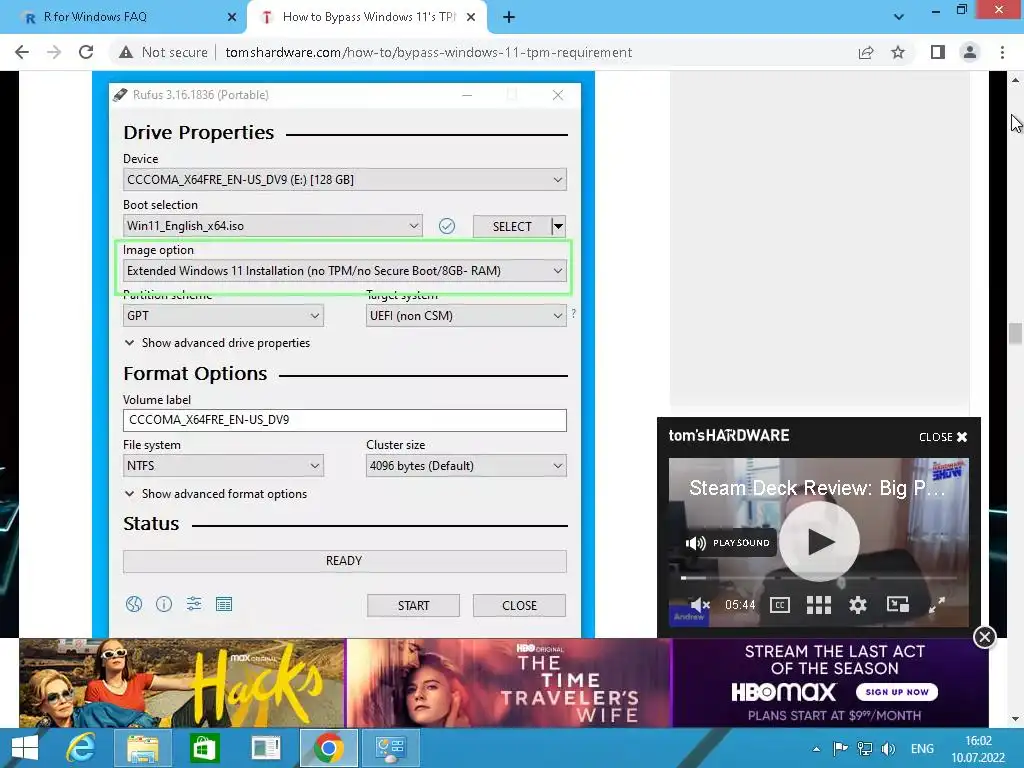Unmute the video with the speaker icon
Image resolution: width=1024 pixels, height=768 pixels.
699,605
